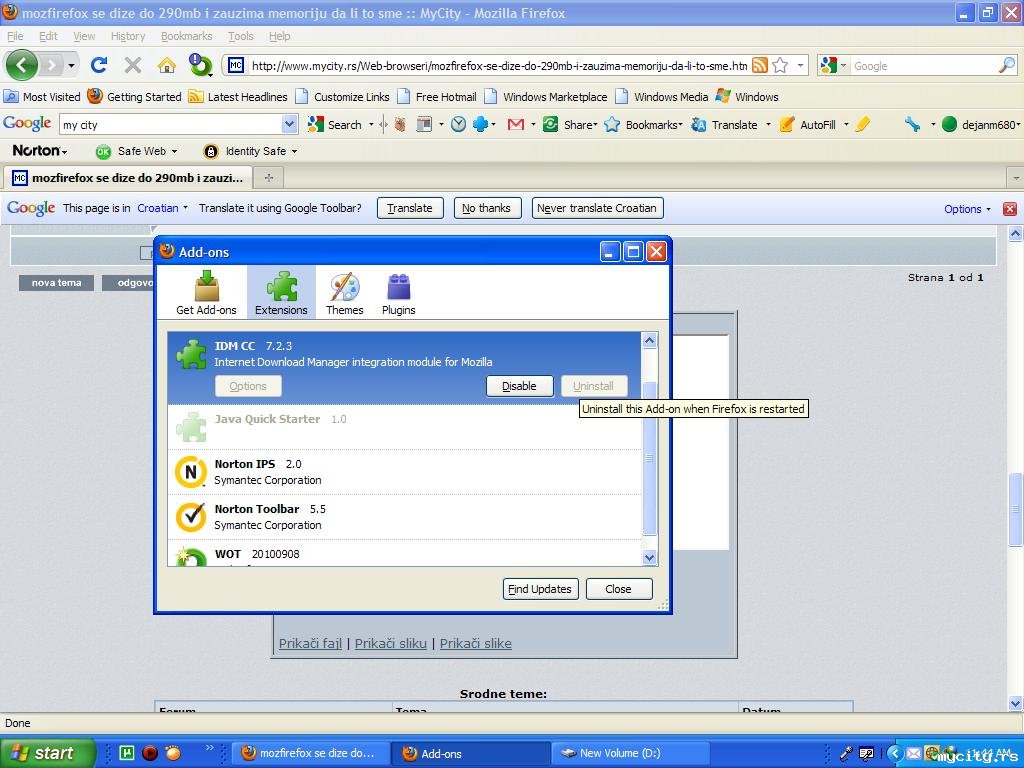Click the clock icon in Google Toolbar
The height and width of the screenshot is (768, 1024).
(458, 124)
